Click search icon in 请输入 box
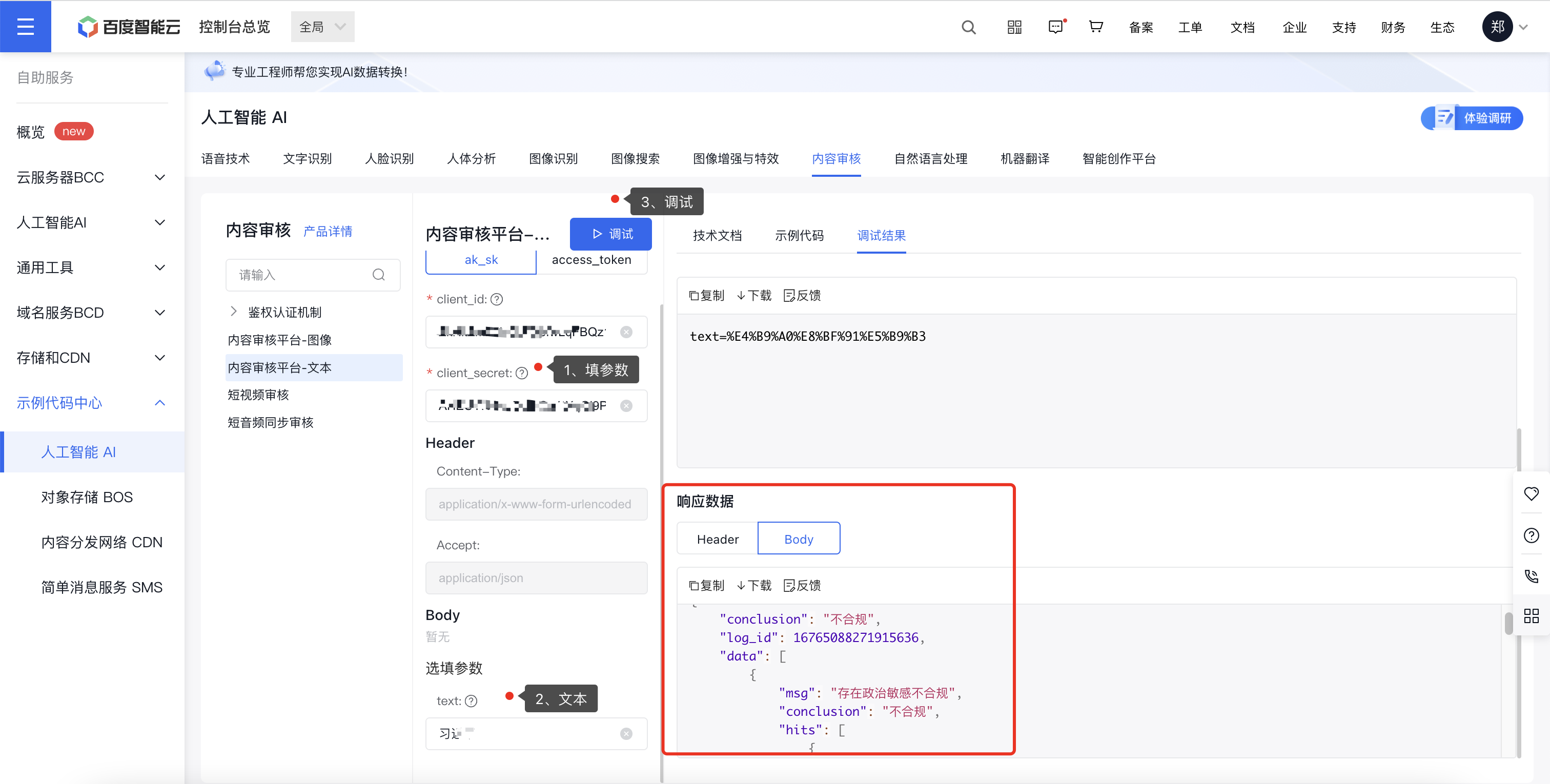This screenshot has height=784, width=1550. coord(378,275)
